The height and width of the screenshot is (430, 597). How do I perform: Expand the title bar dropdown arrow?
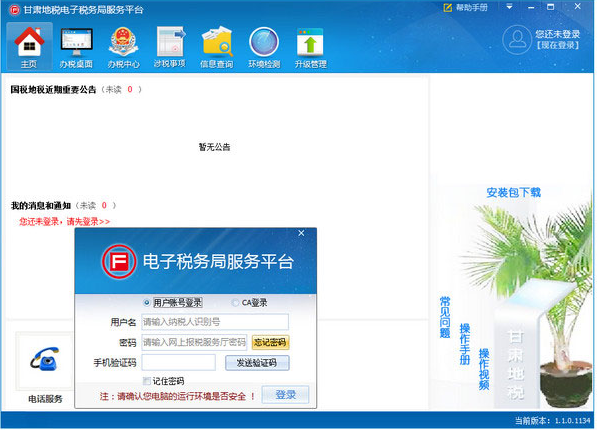pos(509,6)
